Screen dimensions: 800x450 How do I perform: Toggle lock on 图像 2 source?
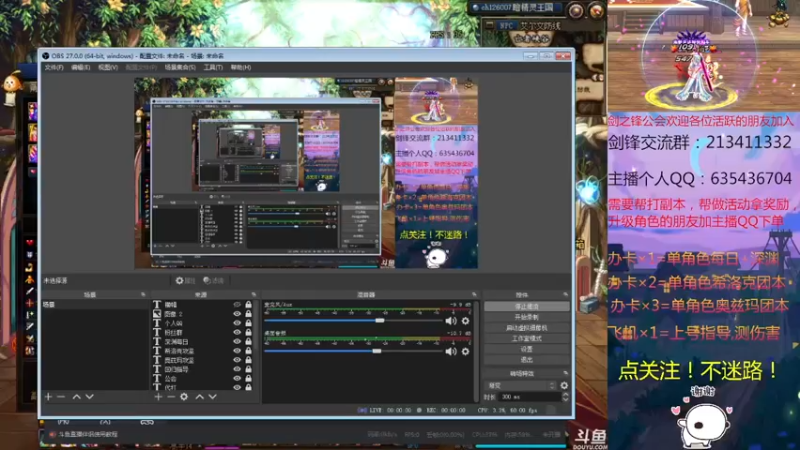point(248,314)
